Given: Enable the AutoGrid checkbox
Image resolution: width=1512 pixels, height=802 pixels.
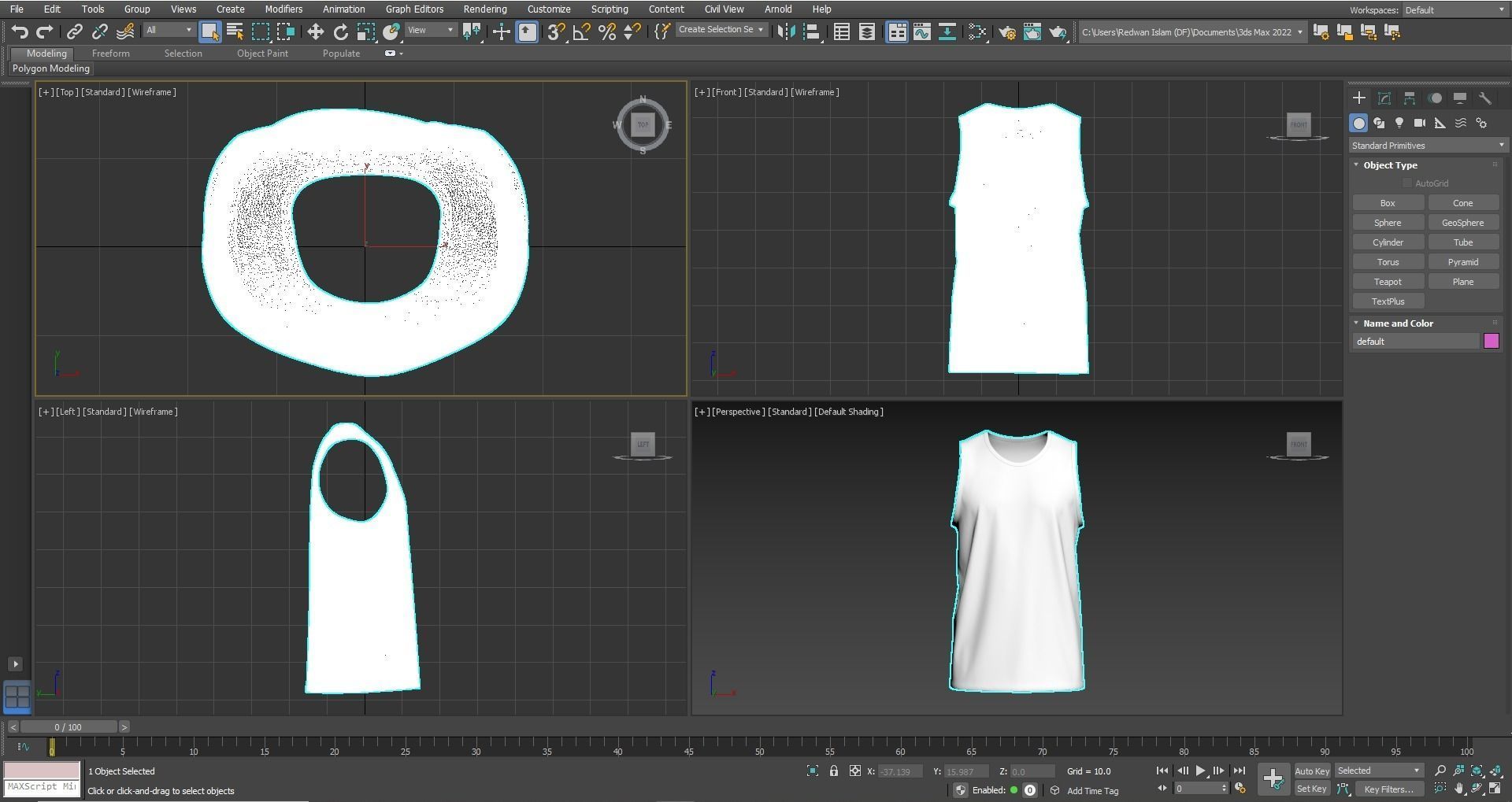Looking at the screenshot, I should pyautogui.click(x=1407, y=183).
